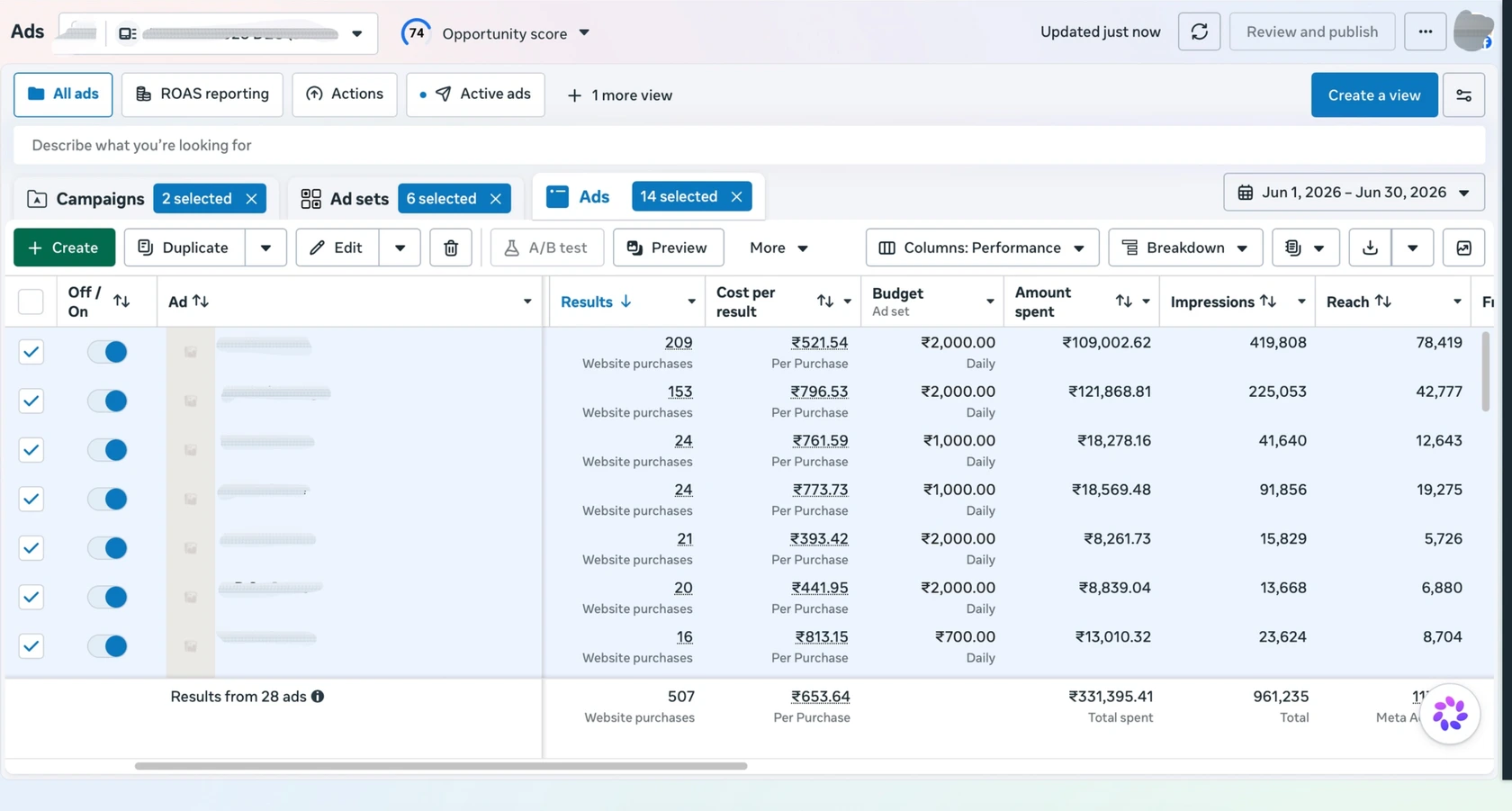Expand the Opportunity score dropdown arrow
Image resolution: width=1512 pixels, height=811 pixels.
pos(584,32)
